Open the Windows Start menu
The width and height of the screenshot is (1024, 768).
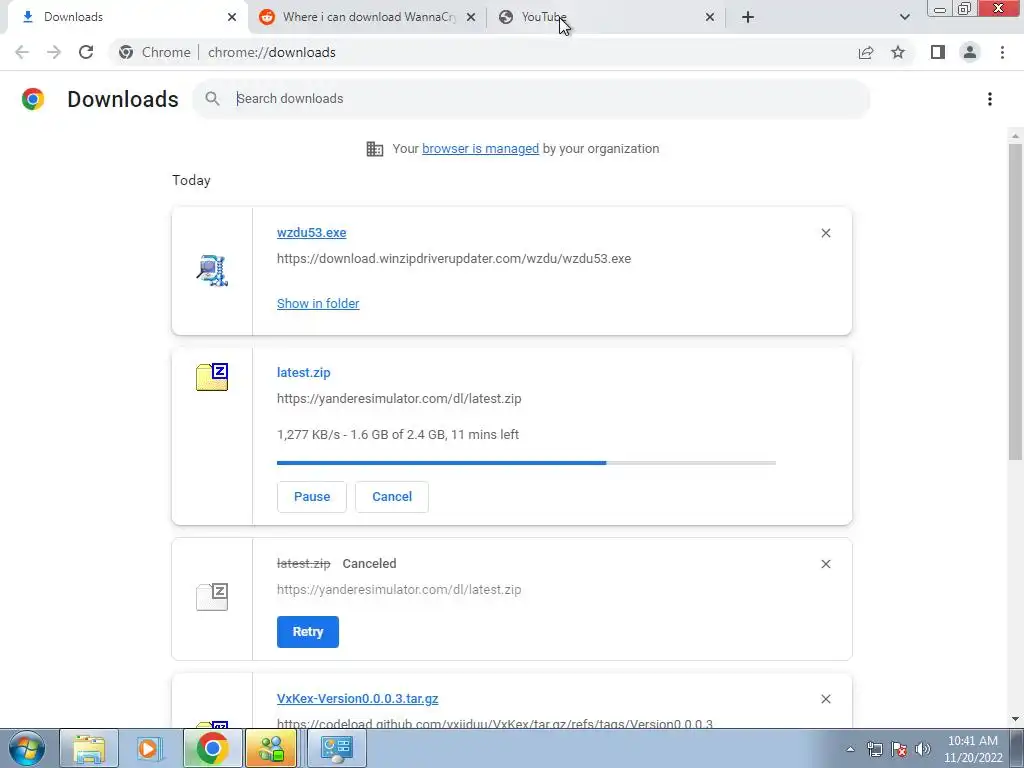(26, 748)
